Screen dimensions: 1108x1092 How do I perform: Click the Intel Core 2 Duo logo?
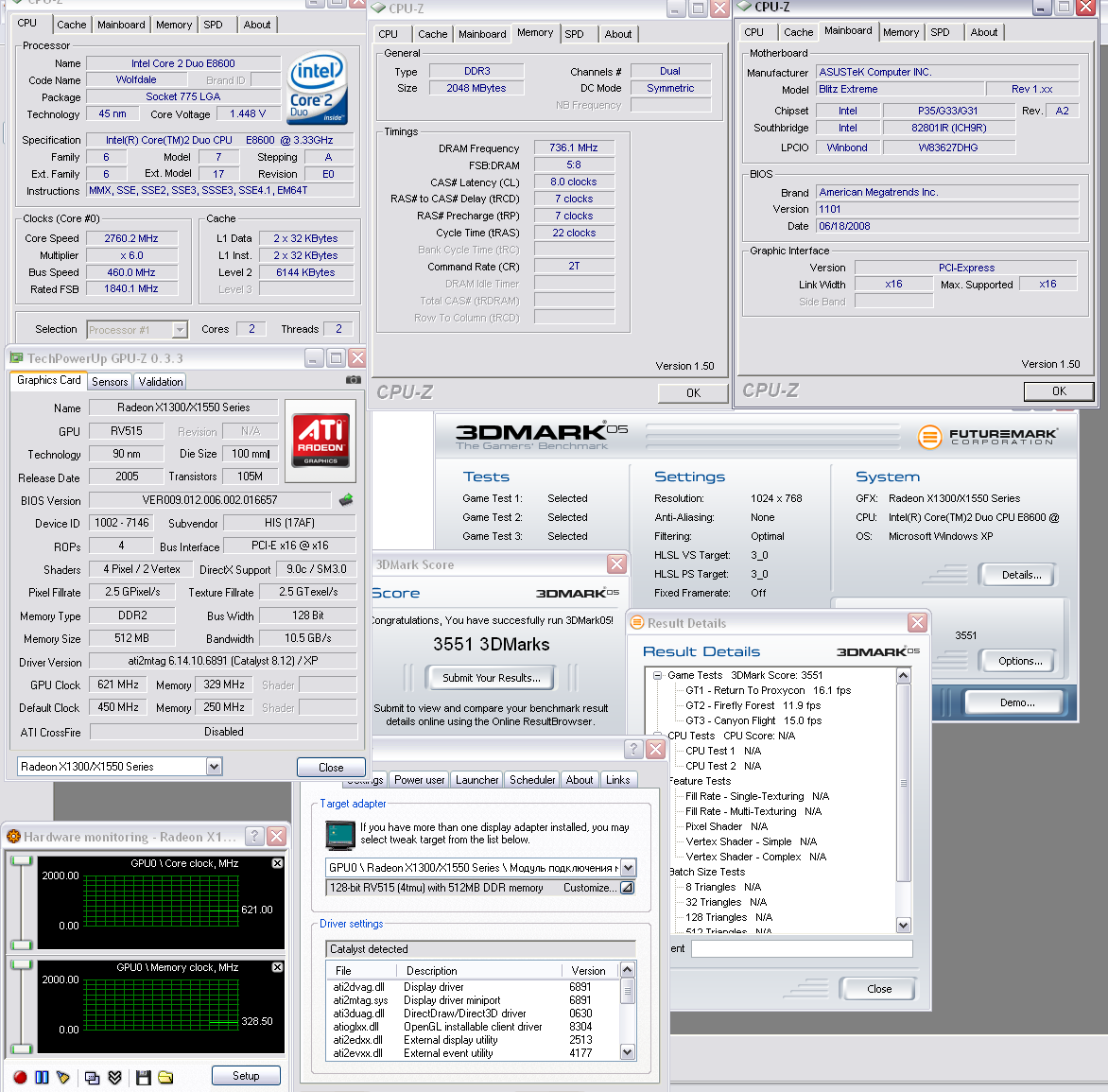point(318,88)
